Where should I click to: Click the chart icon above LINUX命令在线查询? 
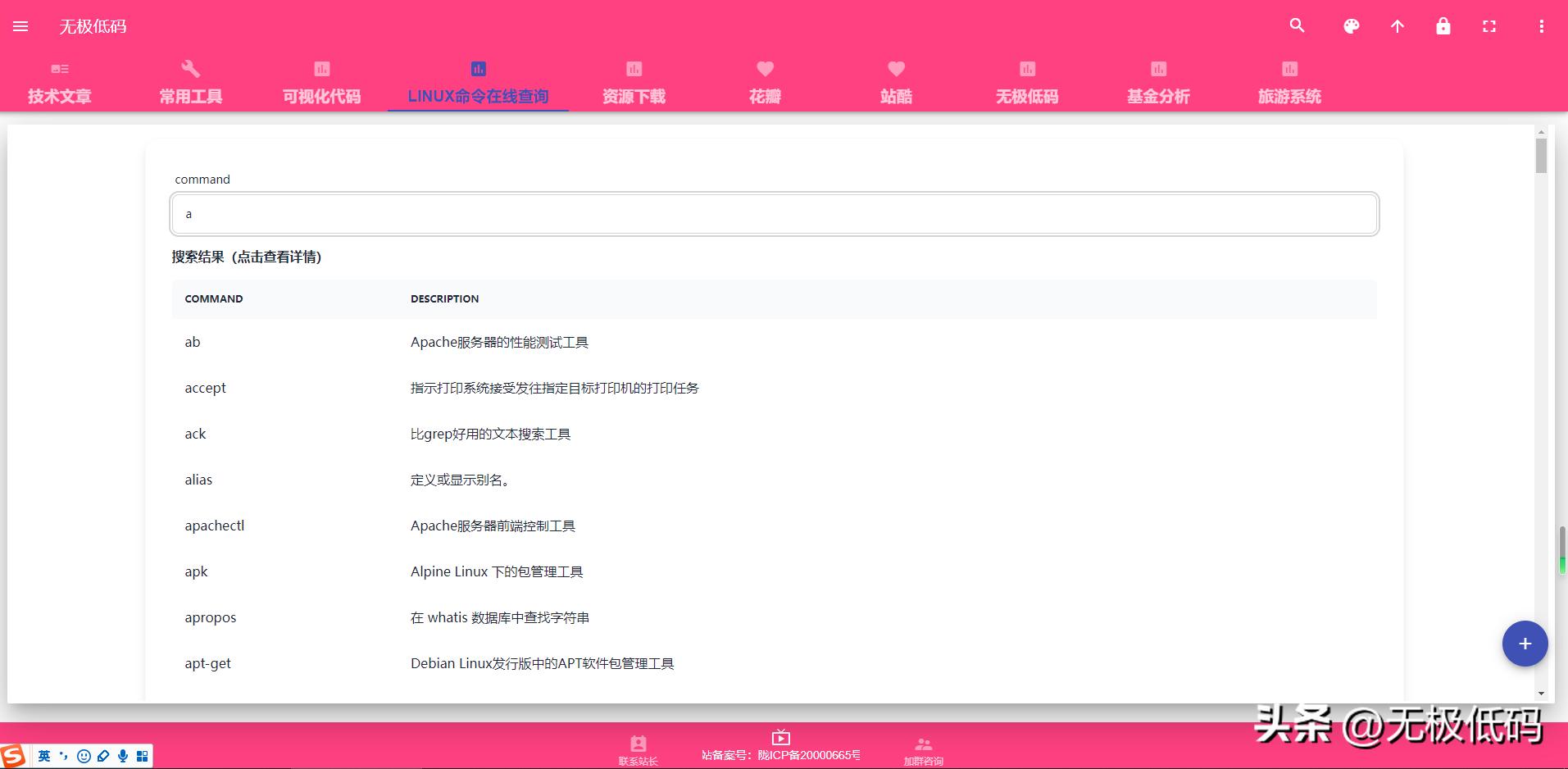478,69
